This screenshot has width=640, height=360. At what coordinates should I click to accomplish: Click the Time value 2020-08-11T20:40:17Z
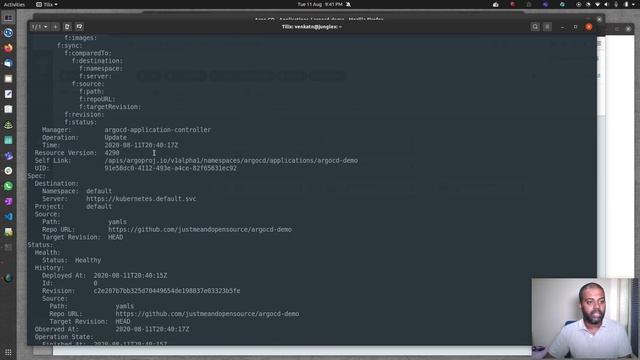click(x=141, y=145)
